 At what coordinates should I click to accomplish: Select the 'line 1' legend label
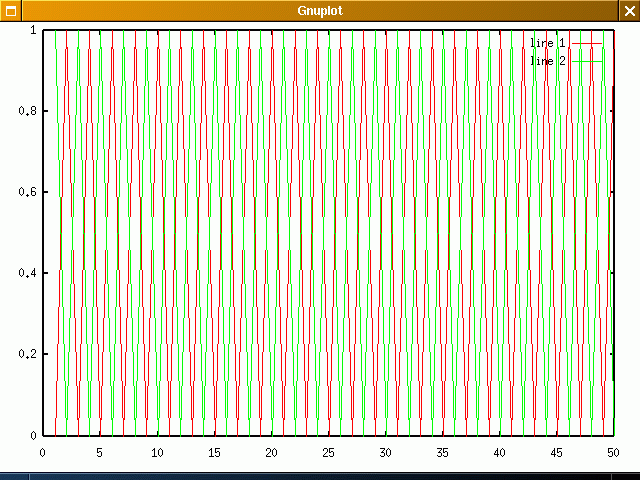[x=548, y=43]
